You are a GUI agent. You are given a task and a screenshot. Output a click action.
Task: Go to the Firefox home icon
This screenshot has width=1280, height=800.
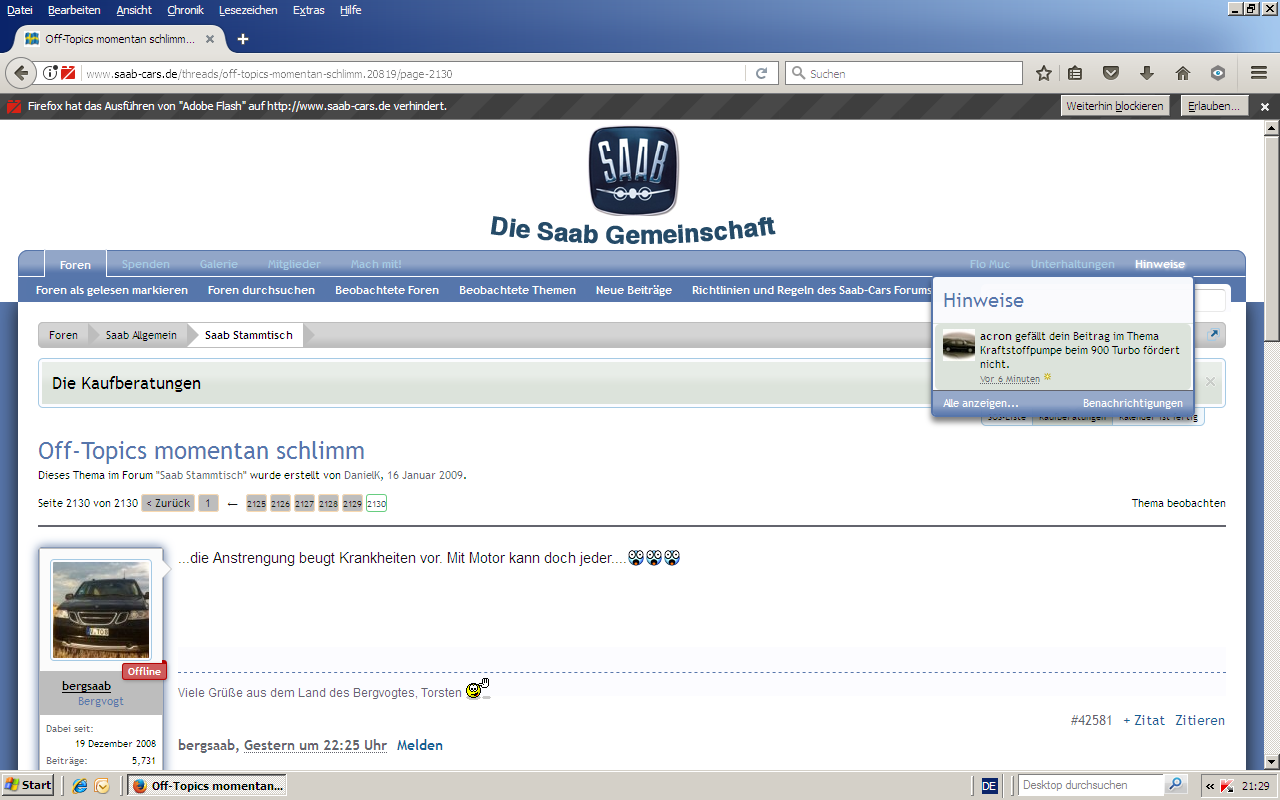click(x=1182, y=73)
